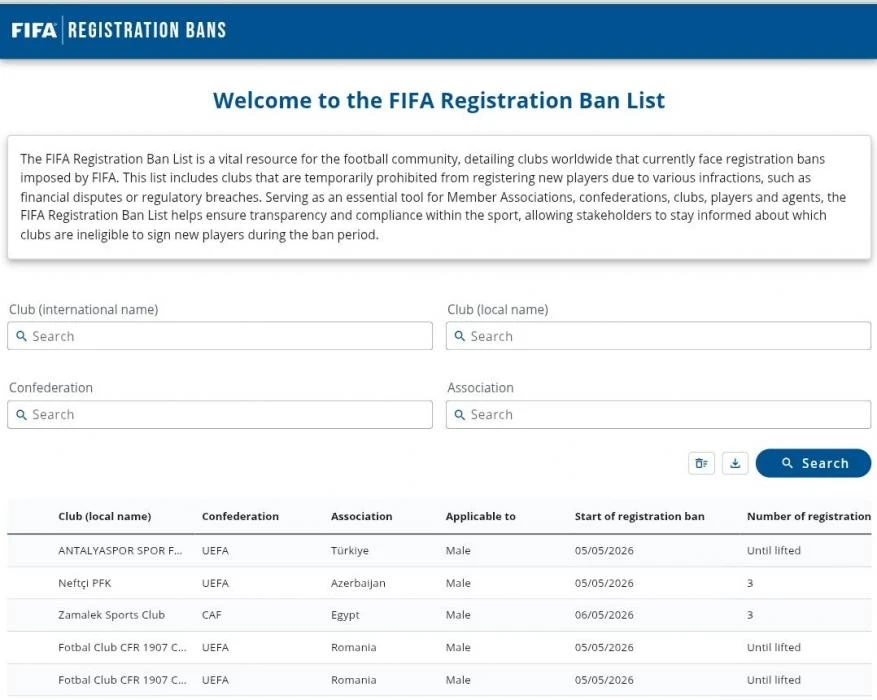Open the Confederation search dropdown
This screenshot has height=700, width=877.
click(x=220, y=415)
